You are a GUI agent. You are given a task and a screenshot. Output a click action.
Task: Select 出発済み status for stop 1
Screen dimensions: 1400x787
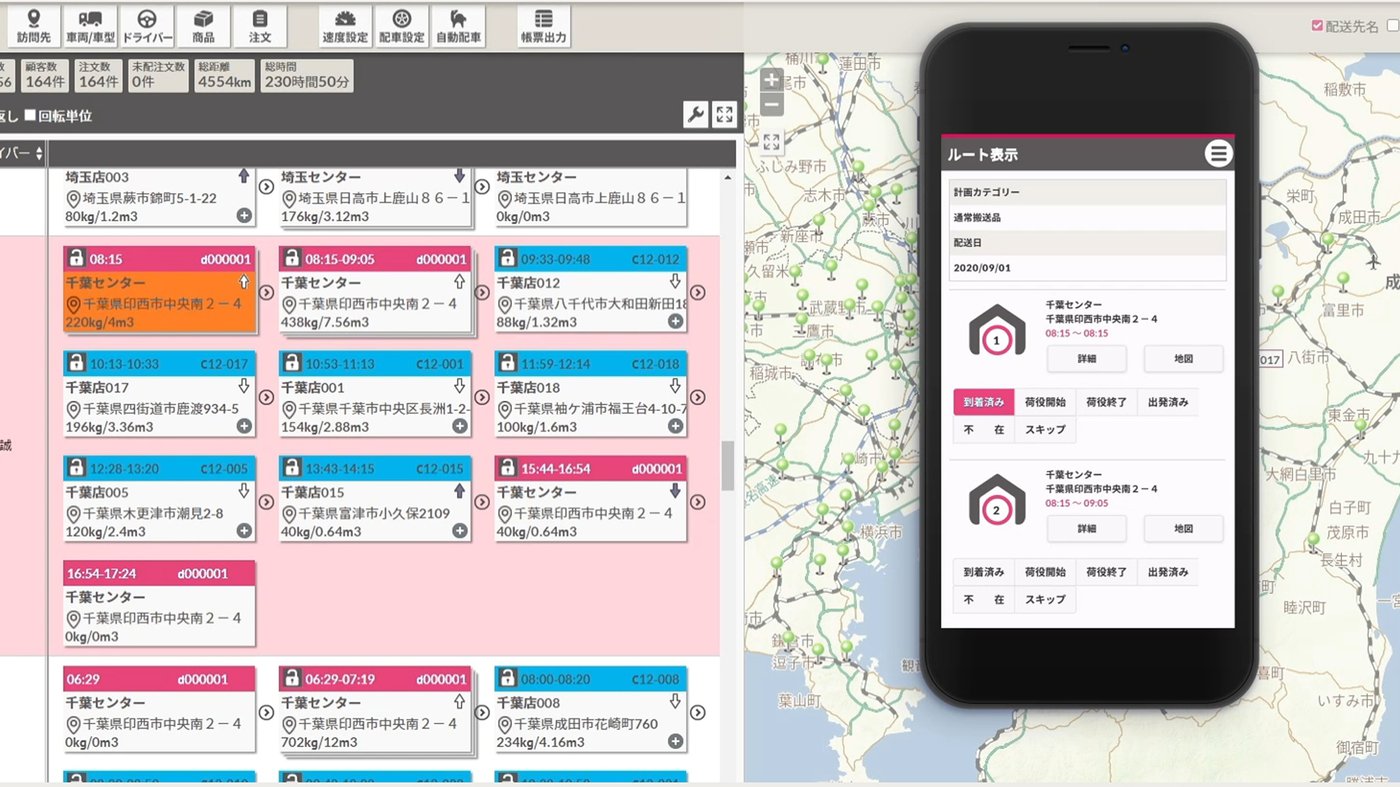click(x=1168, y=402)
